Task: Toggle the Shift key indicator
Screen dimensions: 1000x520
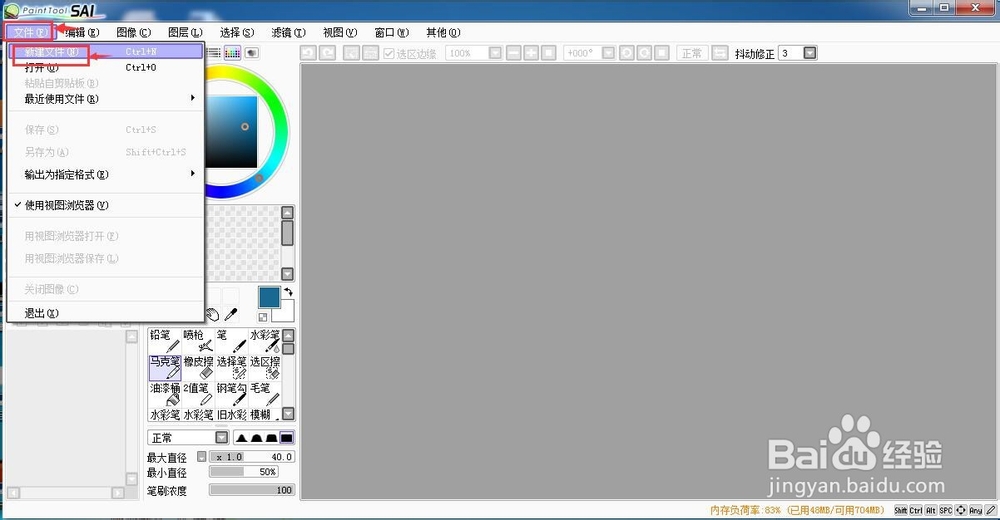Action: tap(901, 510)
